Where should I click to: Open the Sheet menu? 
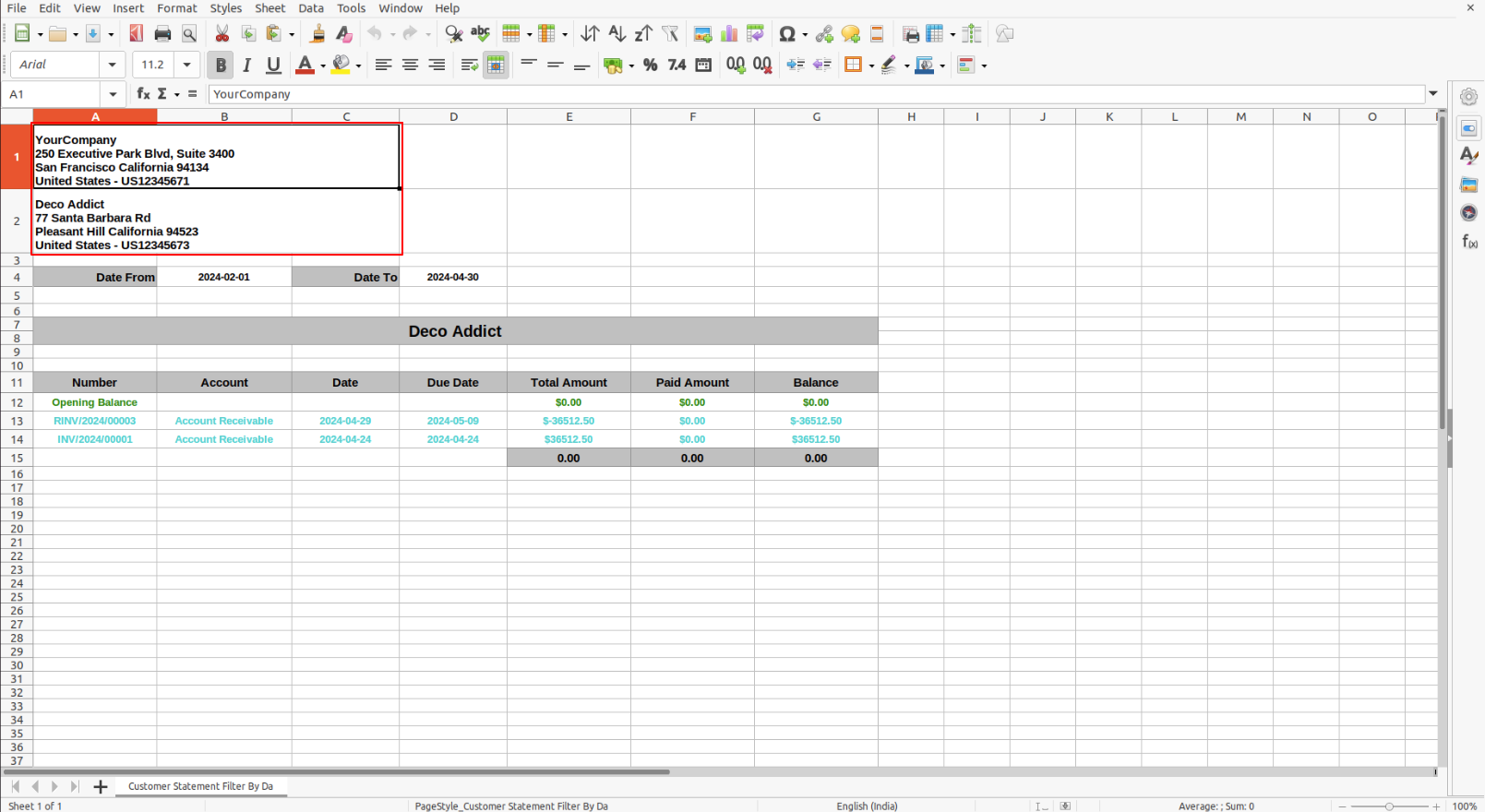pyautogui.click(x=270, y=8)
